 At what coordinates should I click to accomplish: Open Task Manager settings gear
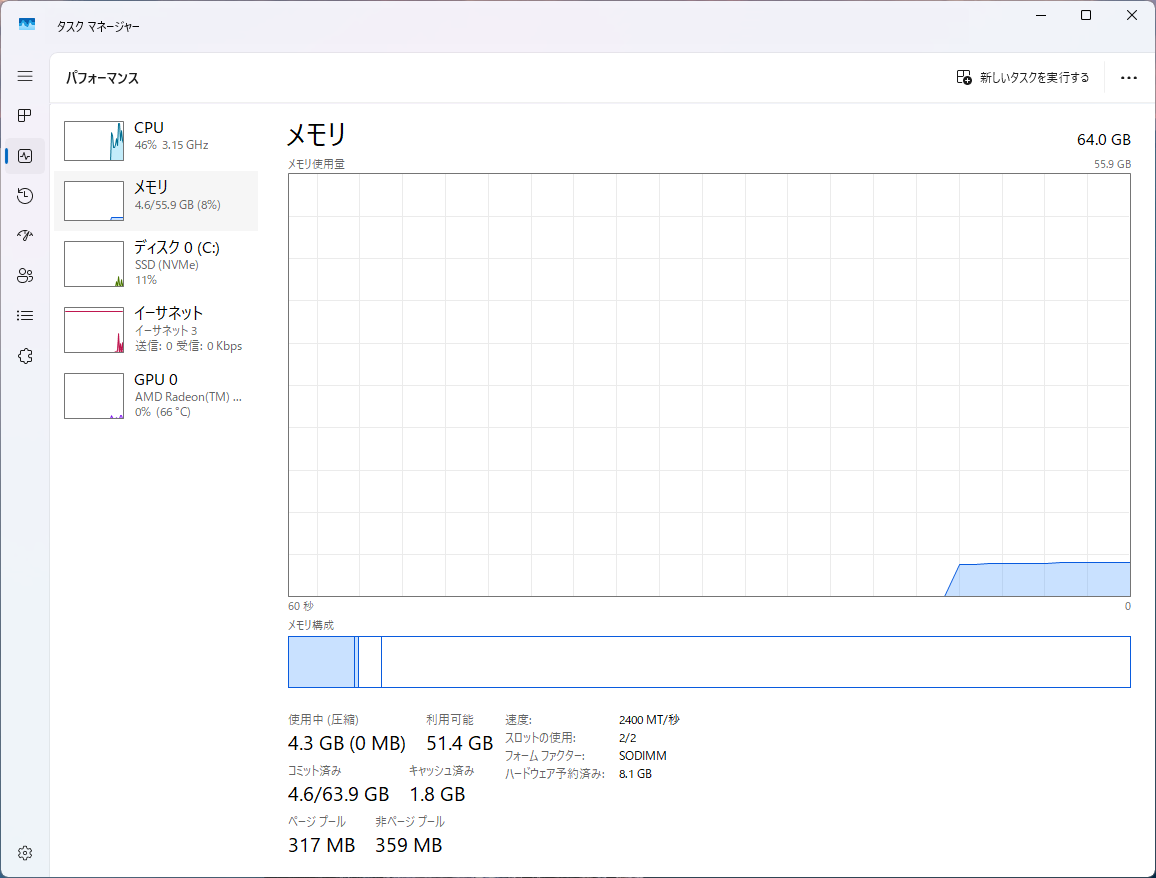point(25,853)
